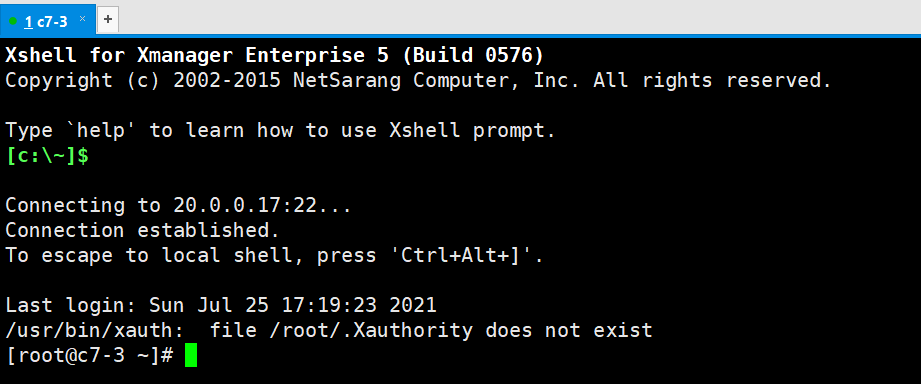Click the green terminal cursor block

tap(191, 355)
